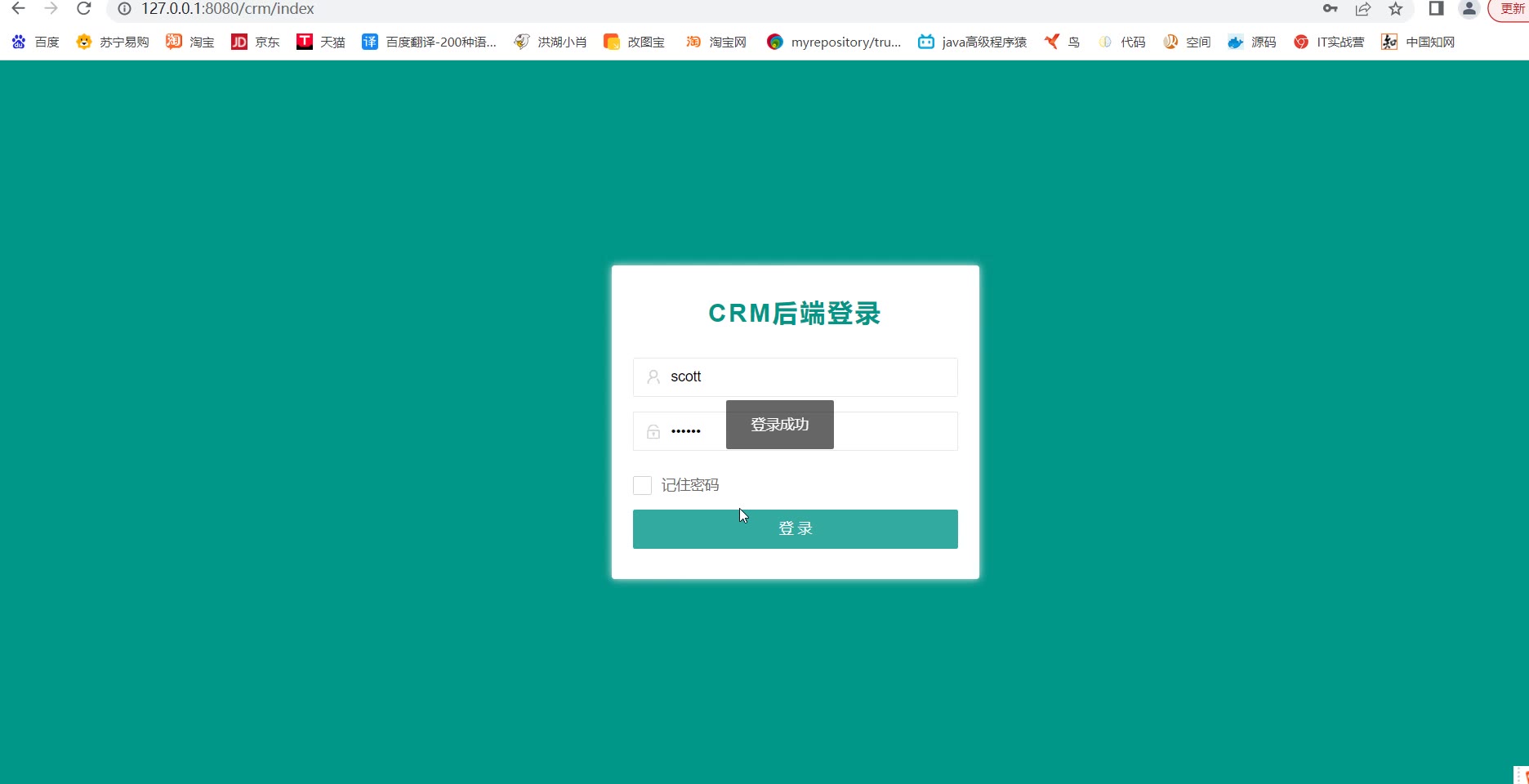Click the CRM后端登录 heading

click(795, 314)
